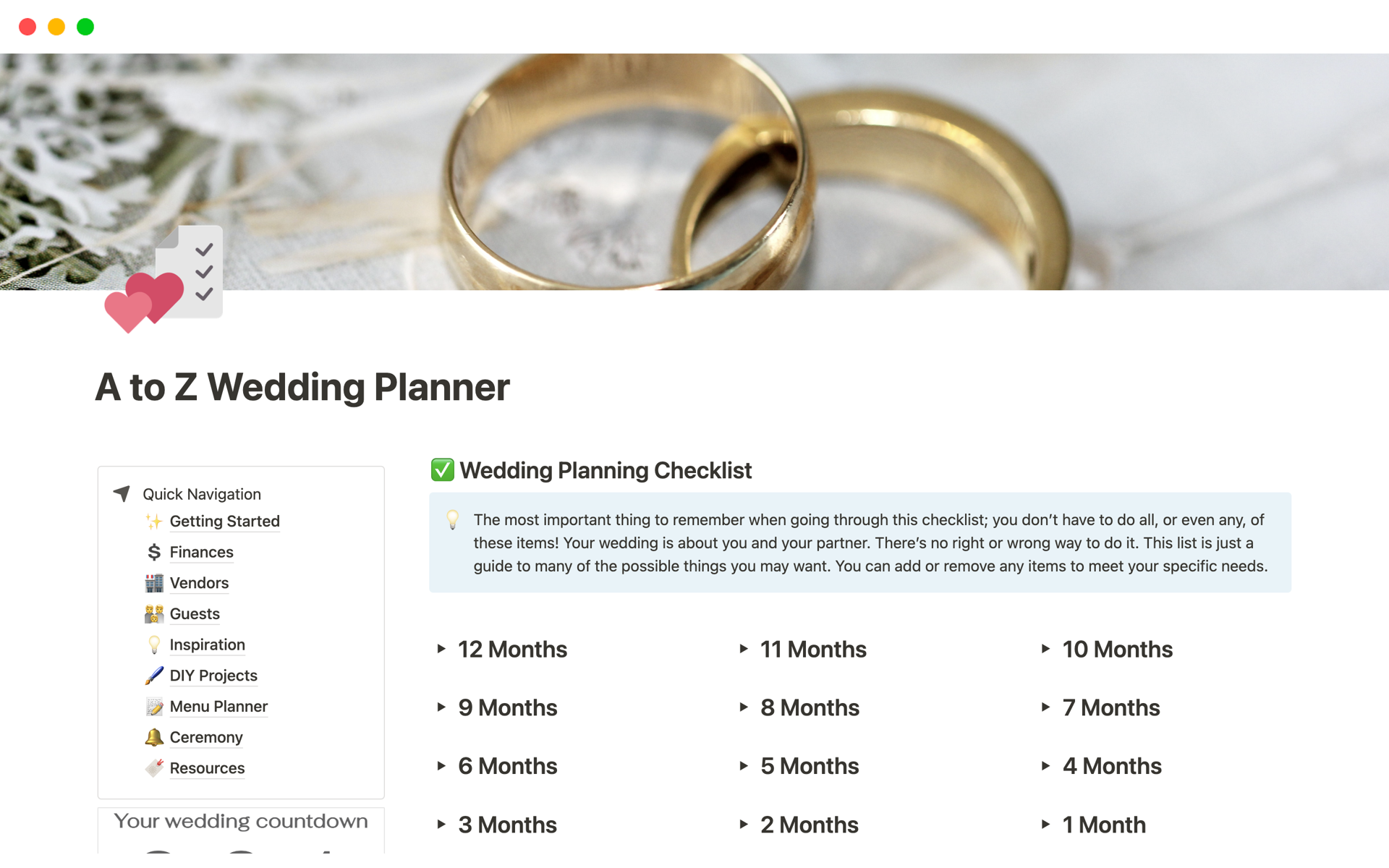1389x868 pixels.
Task: Open the A to Z Wedding Planner title
Action: point(304,386)
